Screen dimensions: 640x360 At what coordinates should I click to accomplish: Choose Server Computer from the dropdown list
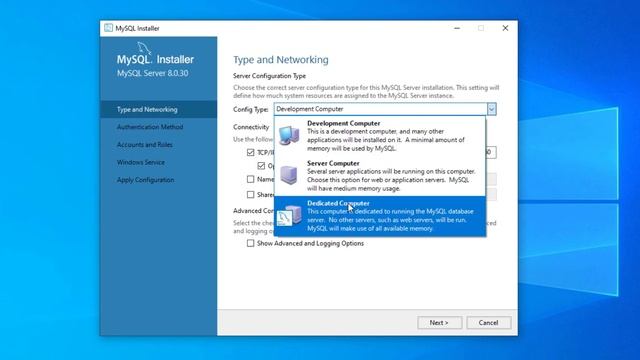(380, 176)
